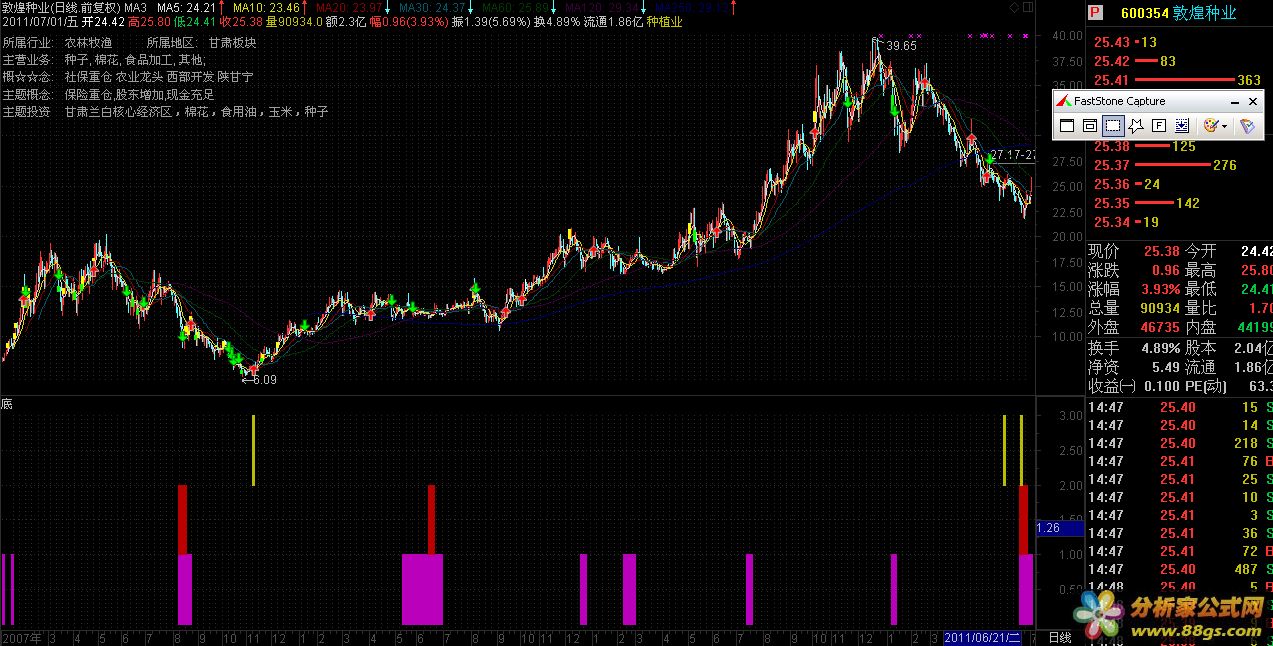Viewport: 1273px width, 646px height.
Task: Click the 2011/06/21/二 date marker
Action: (982, 637)
